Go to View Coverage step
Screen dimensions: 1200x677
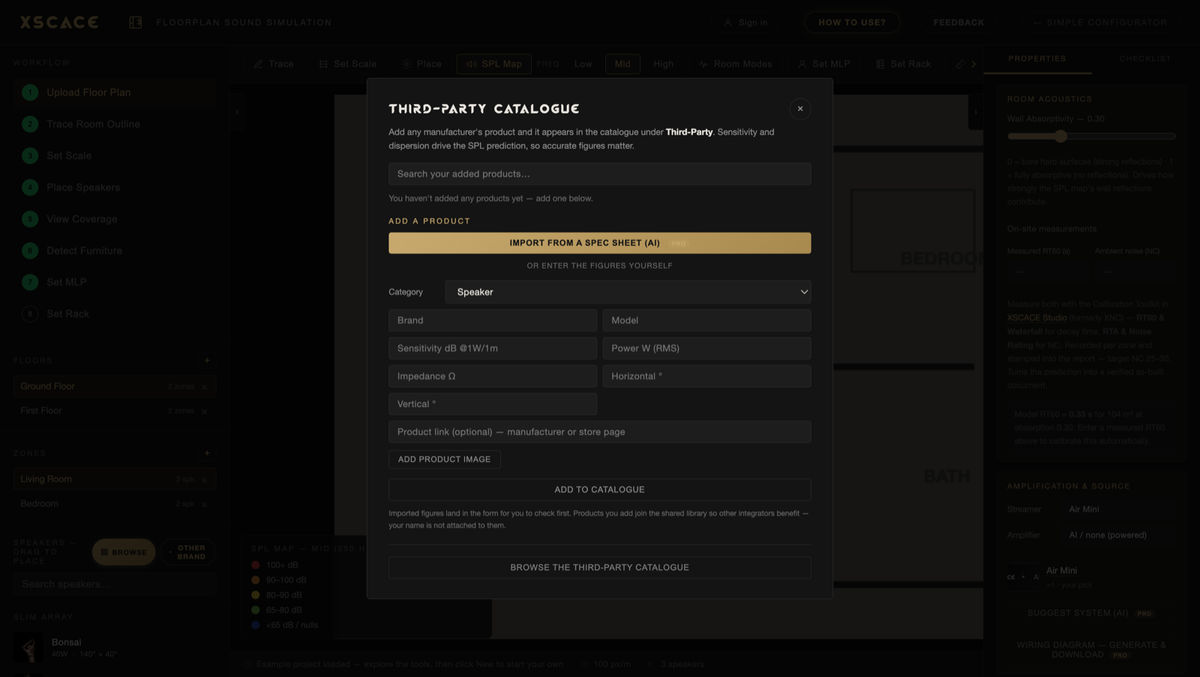click(x=114, y=219)
